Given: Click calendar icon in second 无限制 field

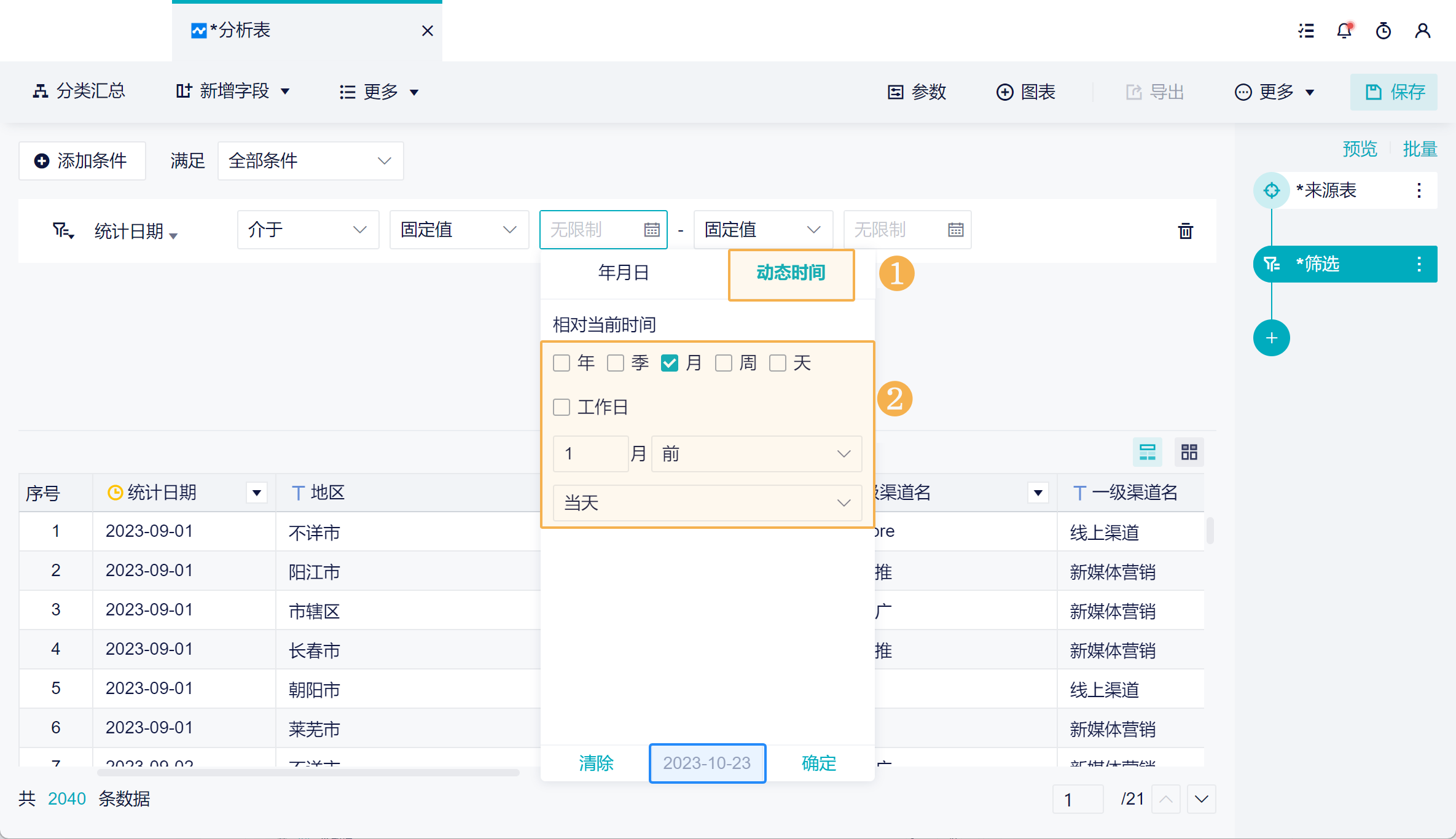Looking at the screenshot, I should [x=955, y=230].
